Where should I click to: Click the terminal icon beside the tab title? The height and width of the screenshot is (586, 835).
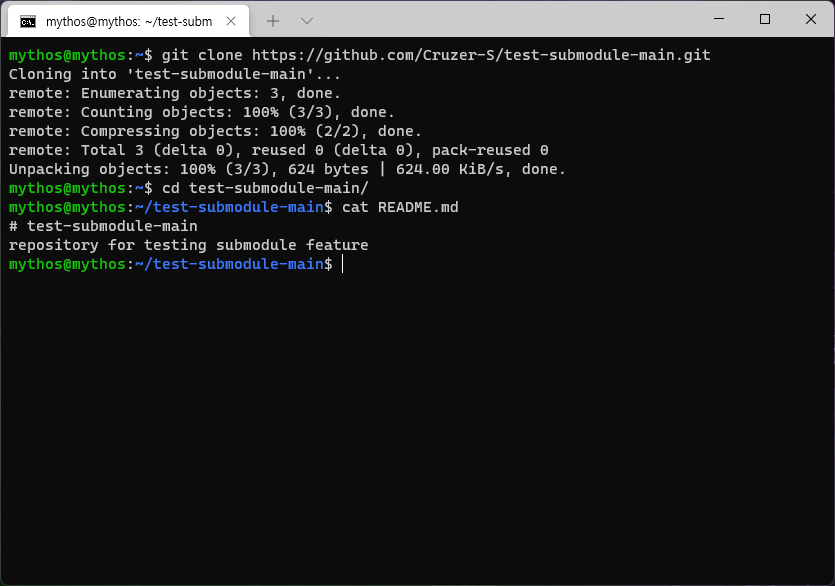coord(28,19)
